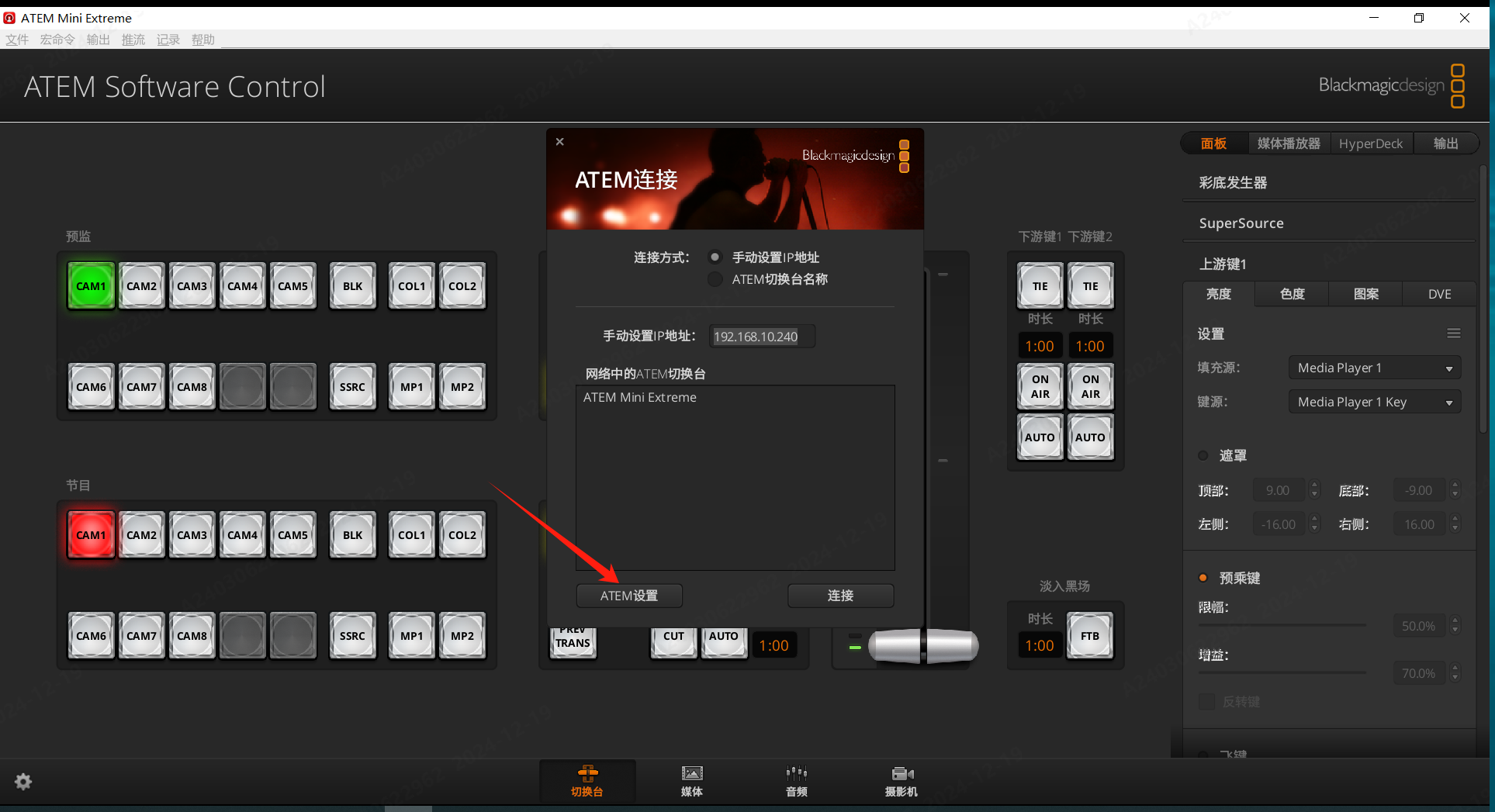1495x812 pixels.
Task: Open the 摄影机 camera page
Action: 901,781
